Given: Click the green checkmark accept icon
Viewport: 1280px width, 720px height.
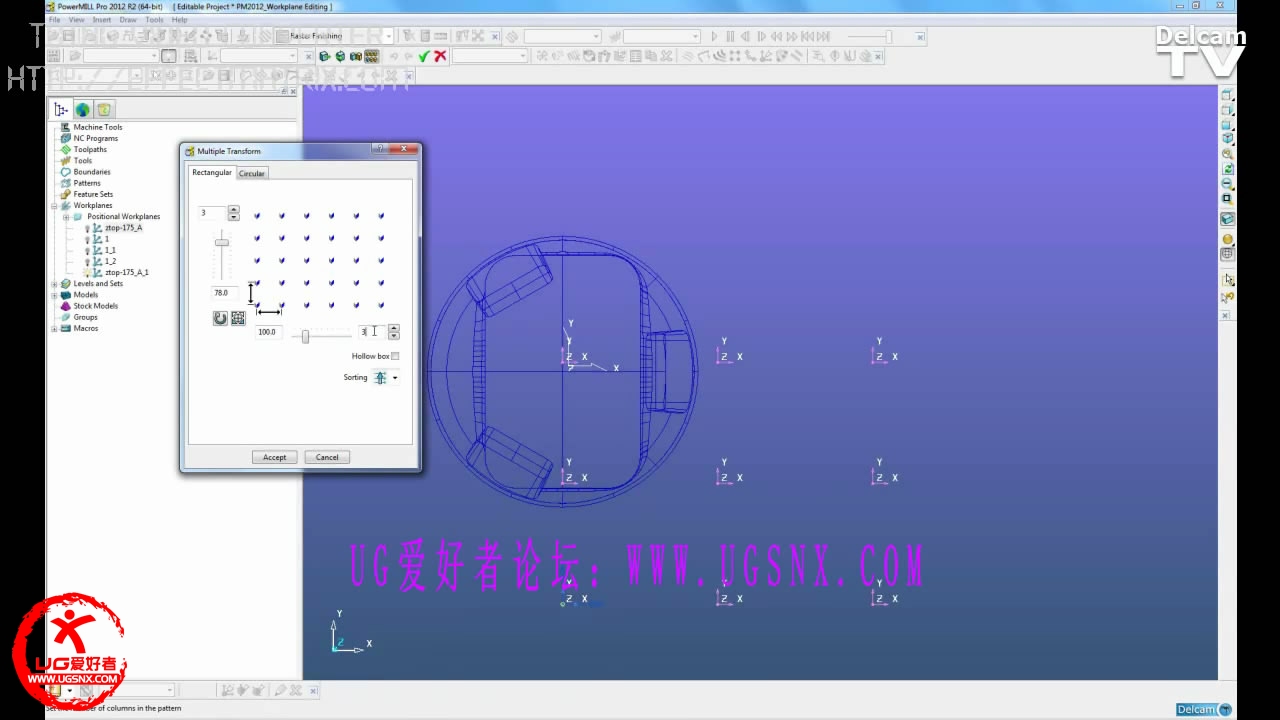Looking at the screenshot, I should tap(423, 56).
